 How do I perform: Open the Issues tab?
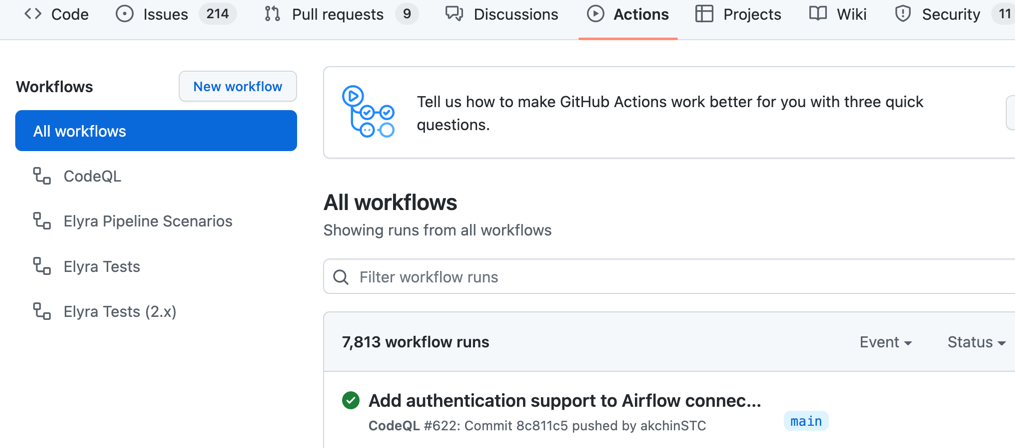(x=175, y=14)
